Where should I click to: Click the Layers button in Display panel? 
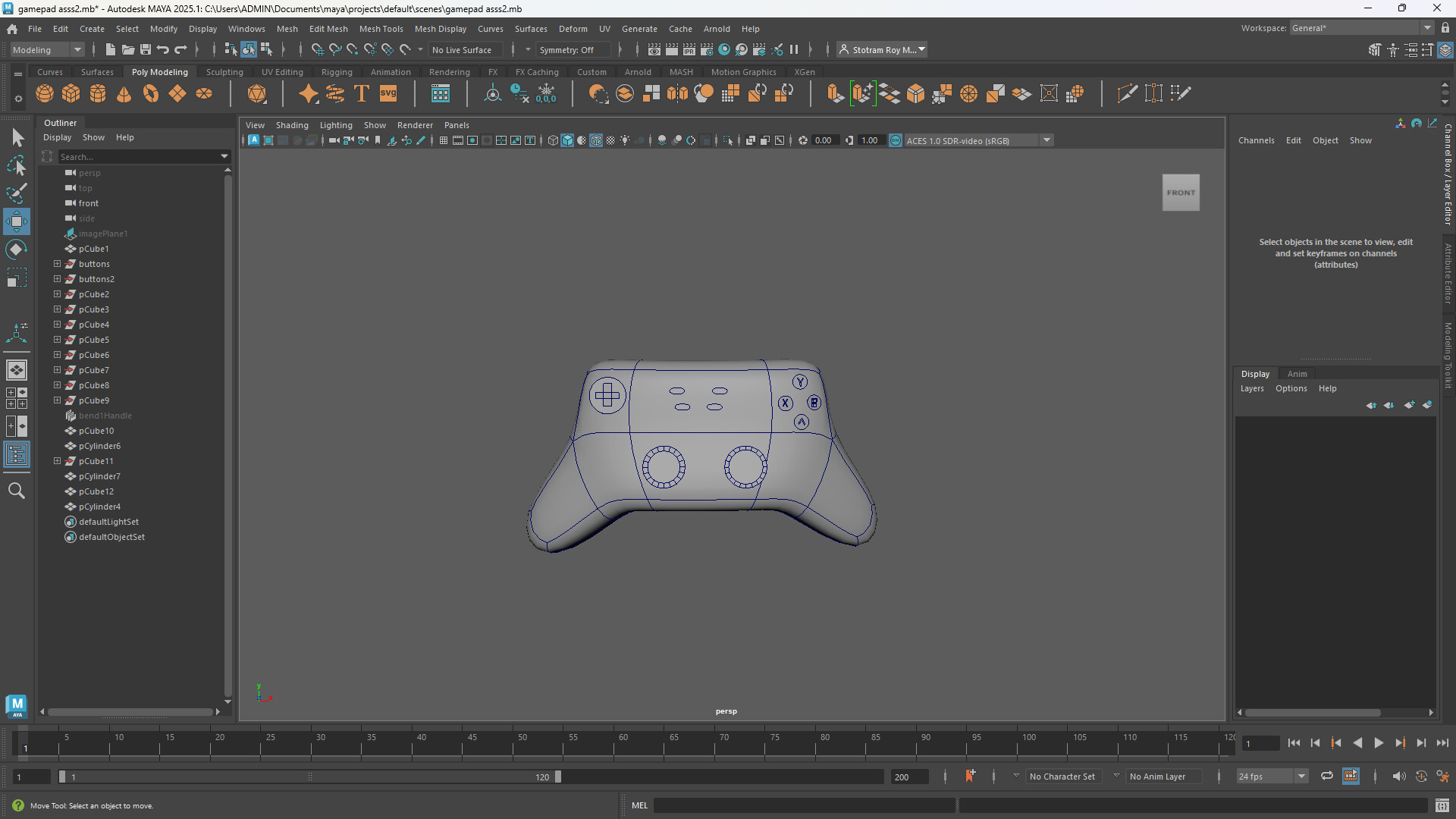coord(1252,388)
